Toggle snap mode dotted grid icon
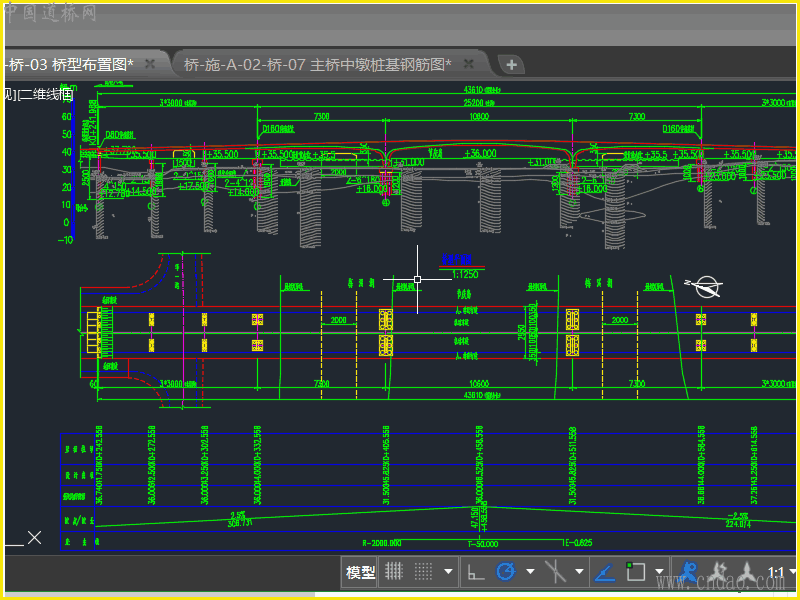 point(423,572)
